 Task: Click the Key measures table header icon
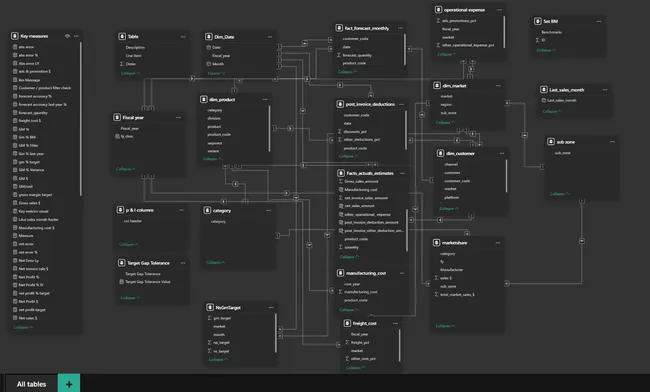coord(15,36)
